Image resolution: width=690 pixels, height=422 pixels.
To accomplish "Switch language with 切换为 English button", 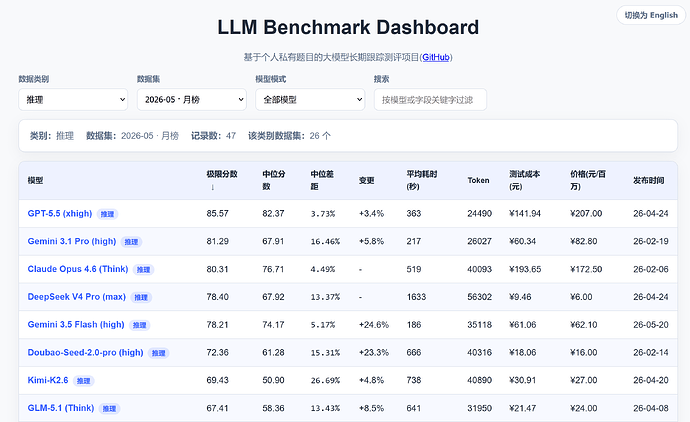I will [x=651, y=15].
